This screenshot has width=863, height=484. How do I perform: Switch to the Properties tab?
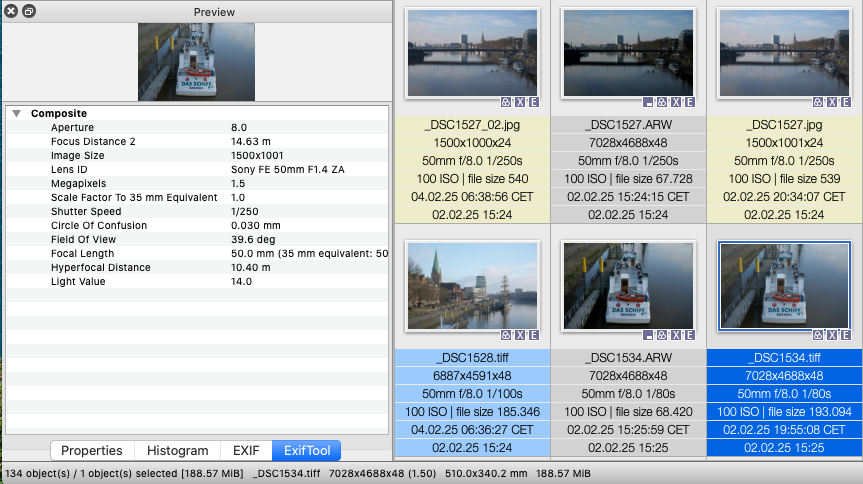pyautogui.click(x=91, y=451)
